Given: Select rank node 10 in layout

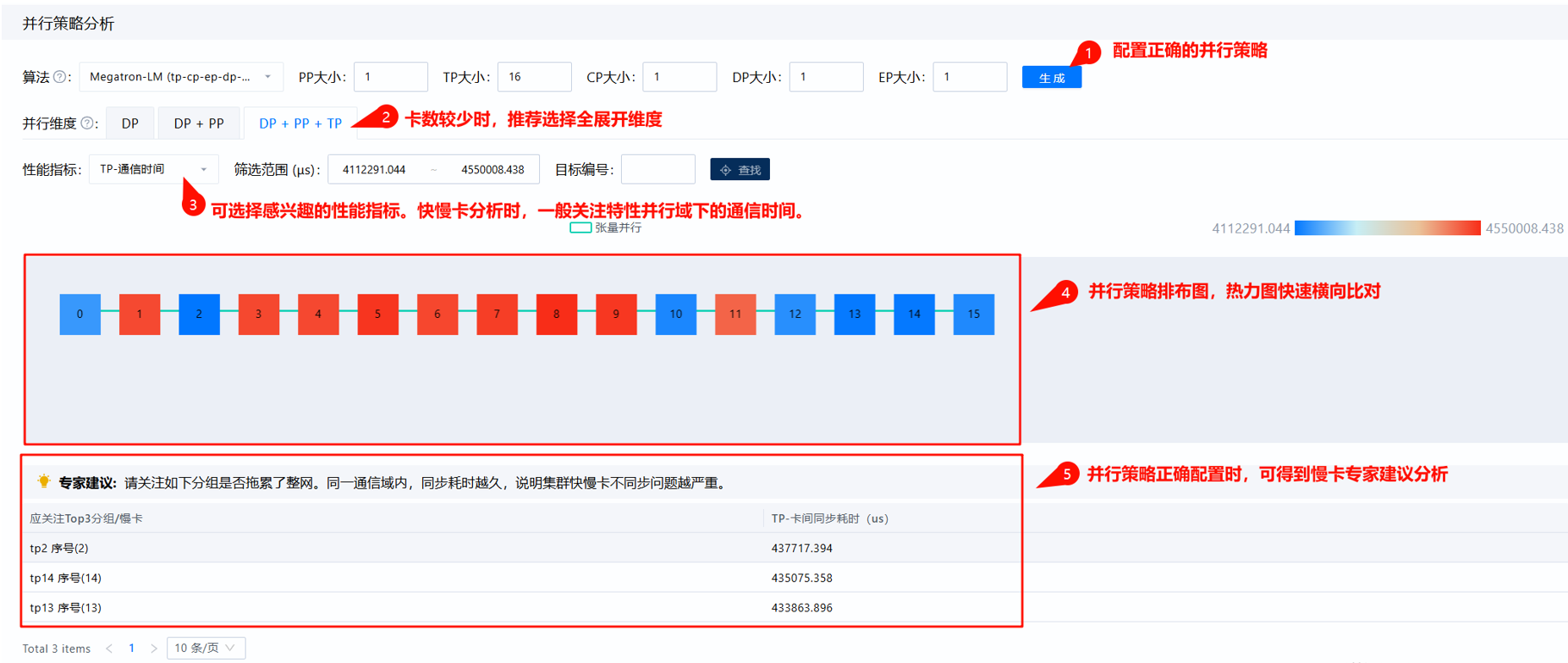Looking at the screenshot, I should point(676,315).
